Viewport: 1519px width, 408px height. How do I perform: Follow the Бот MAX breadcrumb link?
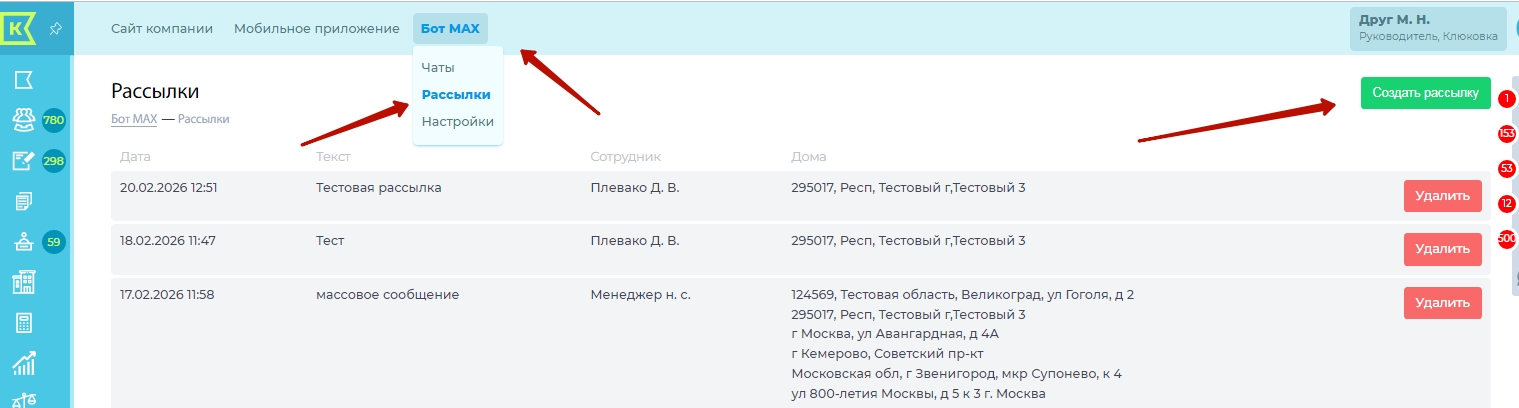134,119
